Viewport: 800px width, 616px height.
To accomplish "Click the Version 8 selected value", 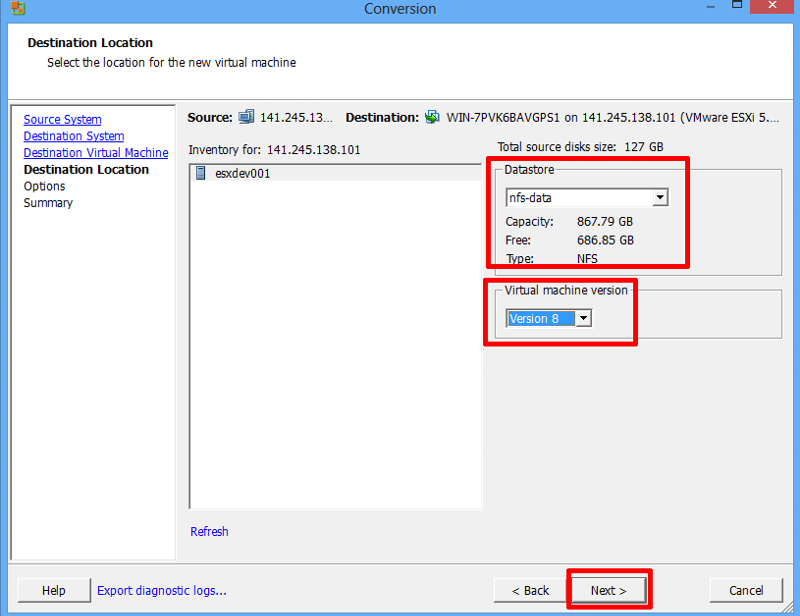I will coord(541,318).
